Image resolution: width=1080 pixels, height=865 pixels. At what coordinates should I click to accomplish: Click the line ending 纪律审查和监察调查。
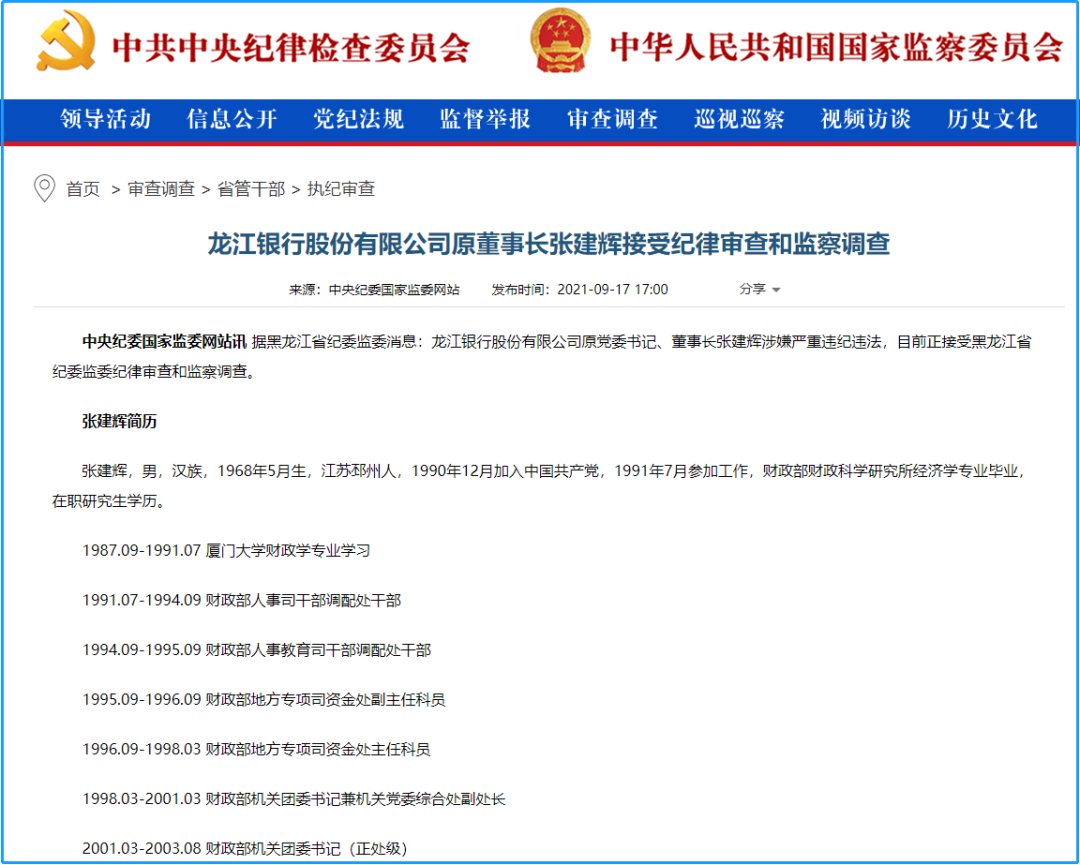(154, 372)
